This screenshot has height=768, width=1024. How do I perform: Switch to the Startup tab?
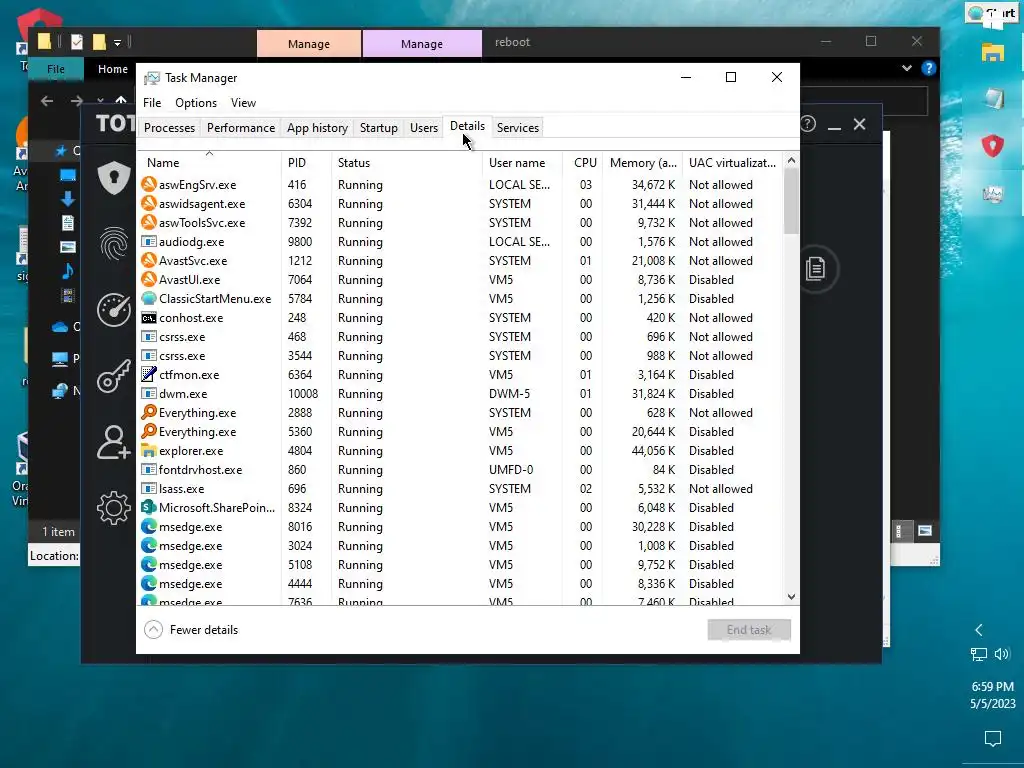(x=379, y=127)
